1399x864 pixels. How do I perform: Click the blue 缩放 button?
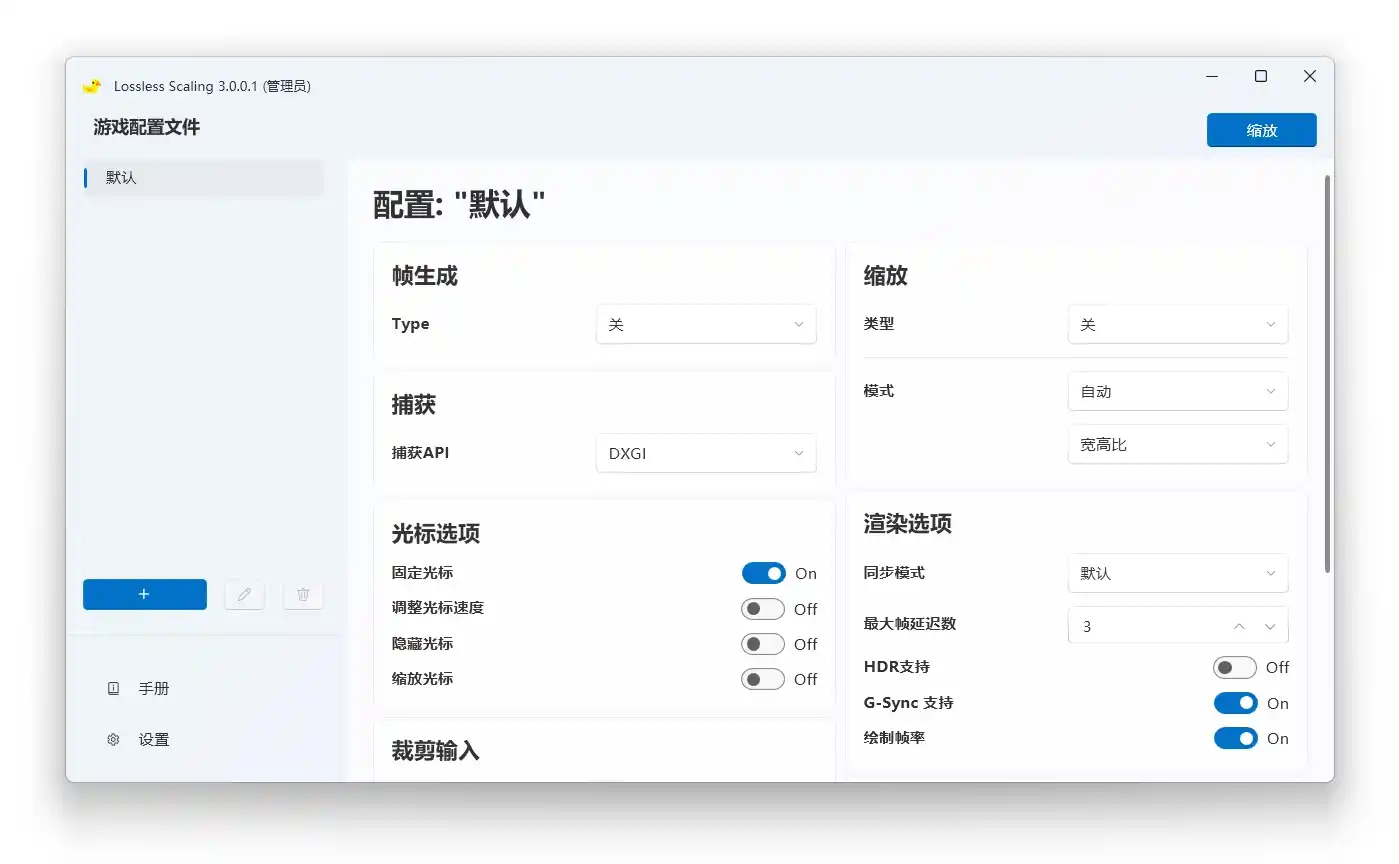click(x=1261, y=130)
